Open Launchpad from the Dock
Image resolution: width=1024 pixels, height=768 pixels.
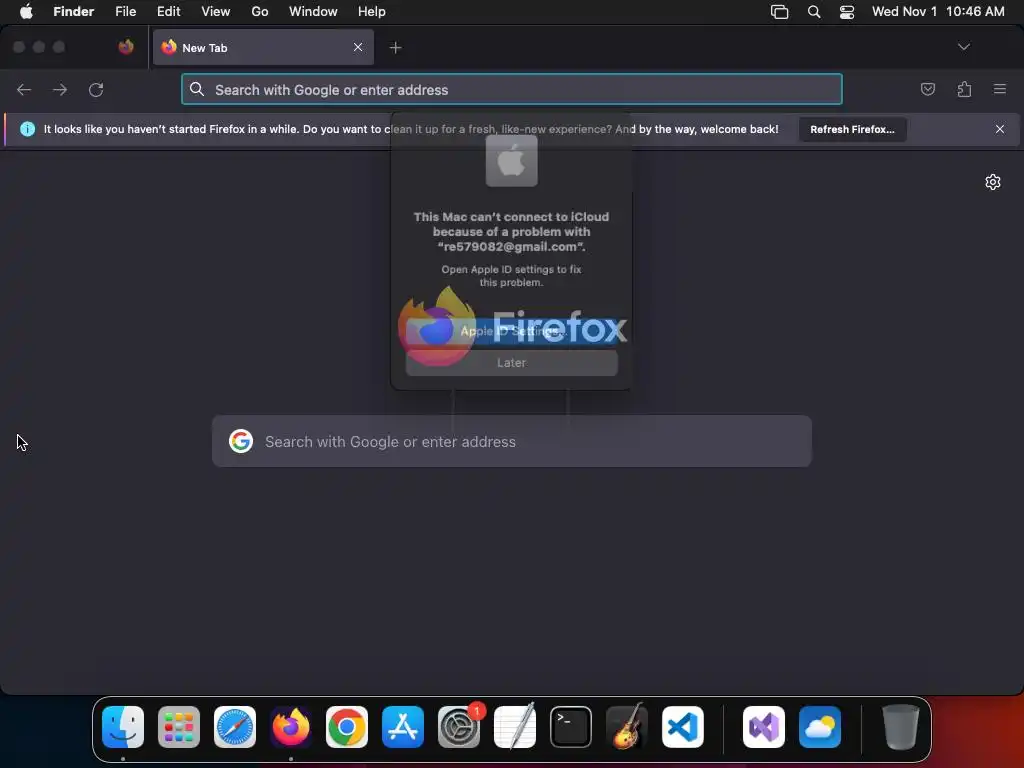pyautogui.click(x=179, y=727)
